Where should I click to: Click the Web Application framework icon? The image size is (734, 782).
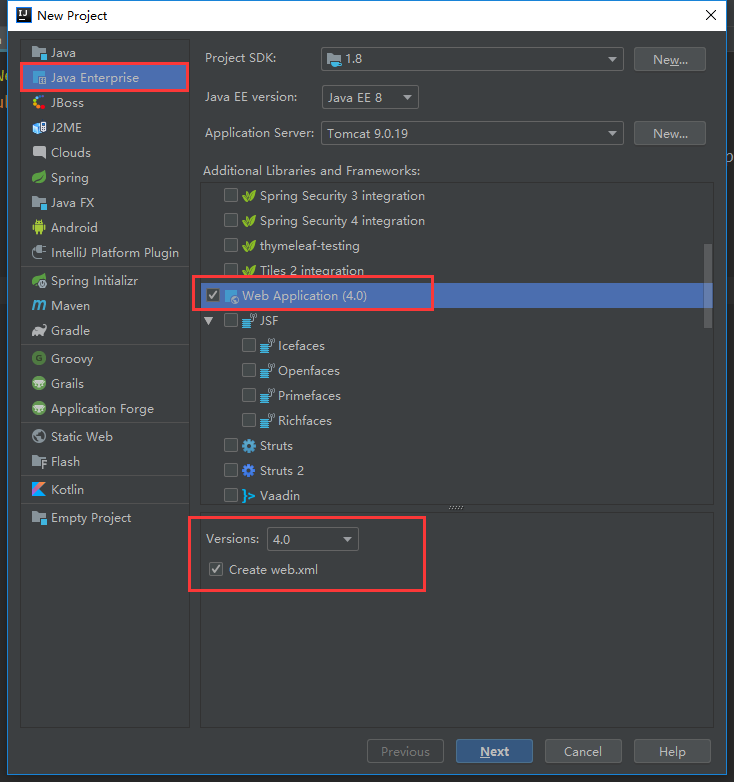pyautogui.click(x=231, y=296)
